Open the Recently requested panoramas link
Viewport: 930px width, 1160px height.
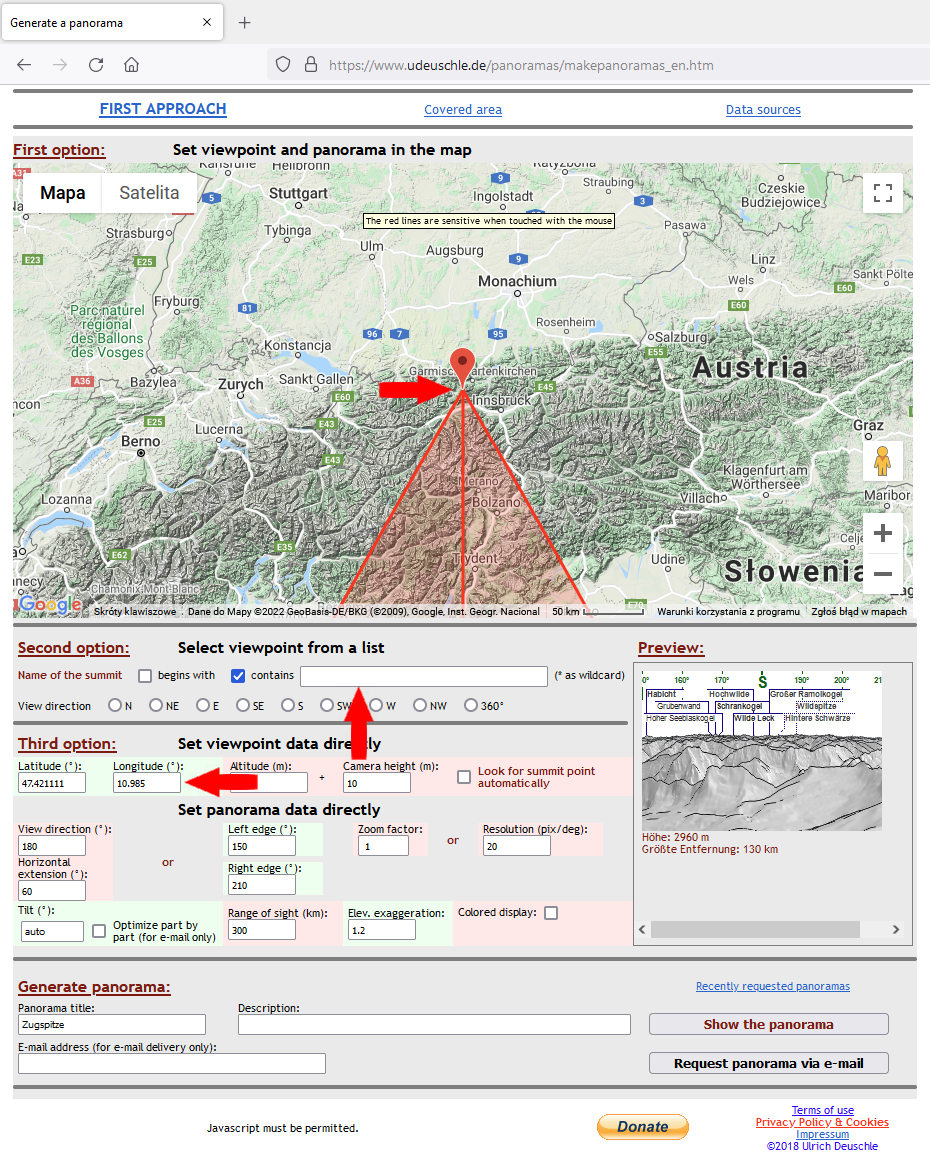tap(772, 986)
